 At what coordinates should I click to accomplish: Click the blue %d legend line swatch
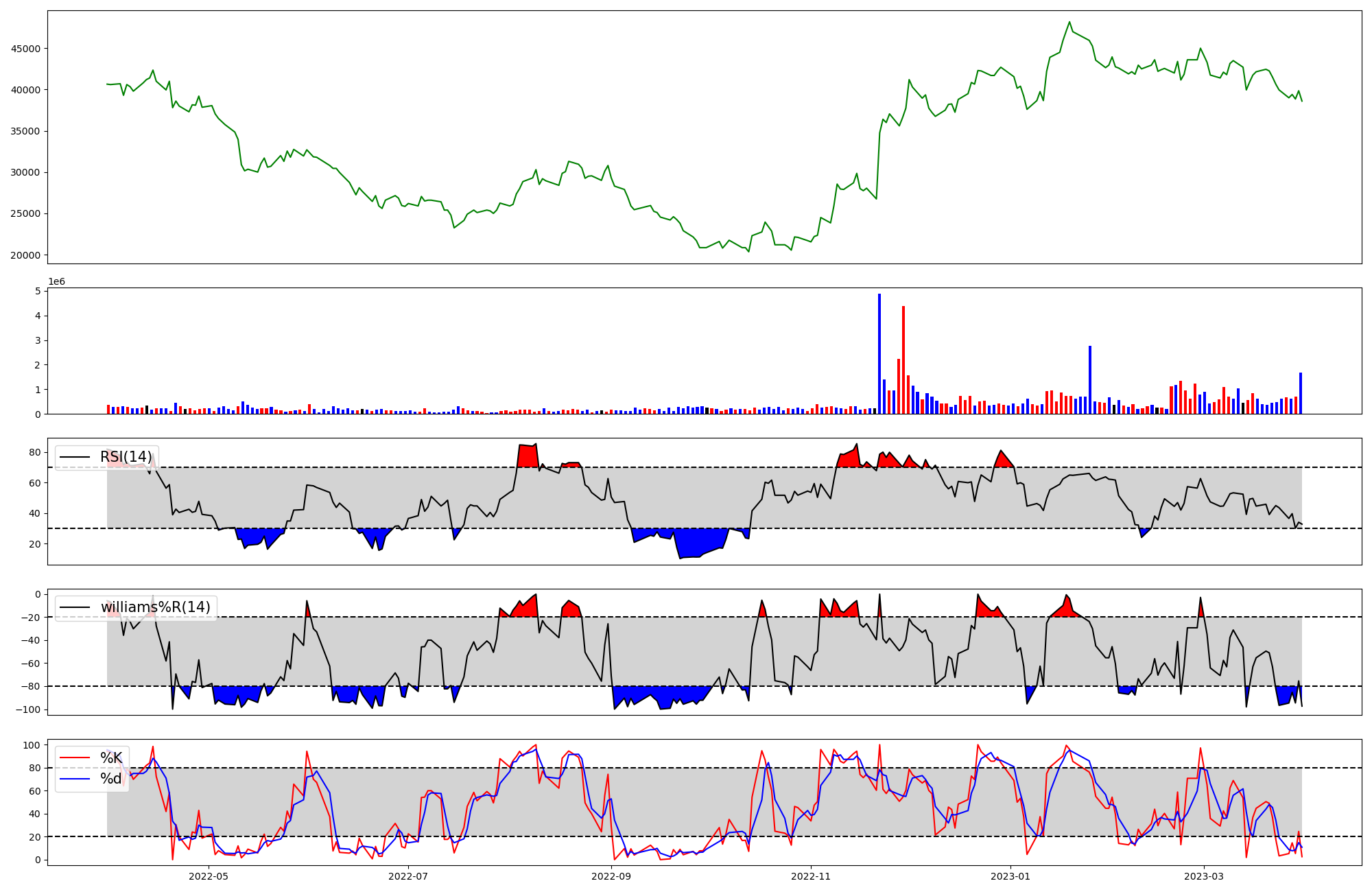[x=75, y=779]
